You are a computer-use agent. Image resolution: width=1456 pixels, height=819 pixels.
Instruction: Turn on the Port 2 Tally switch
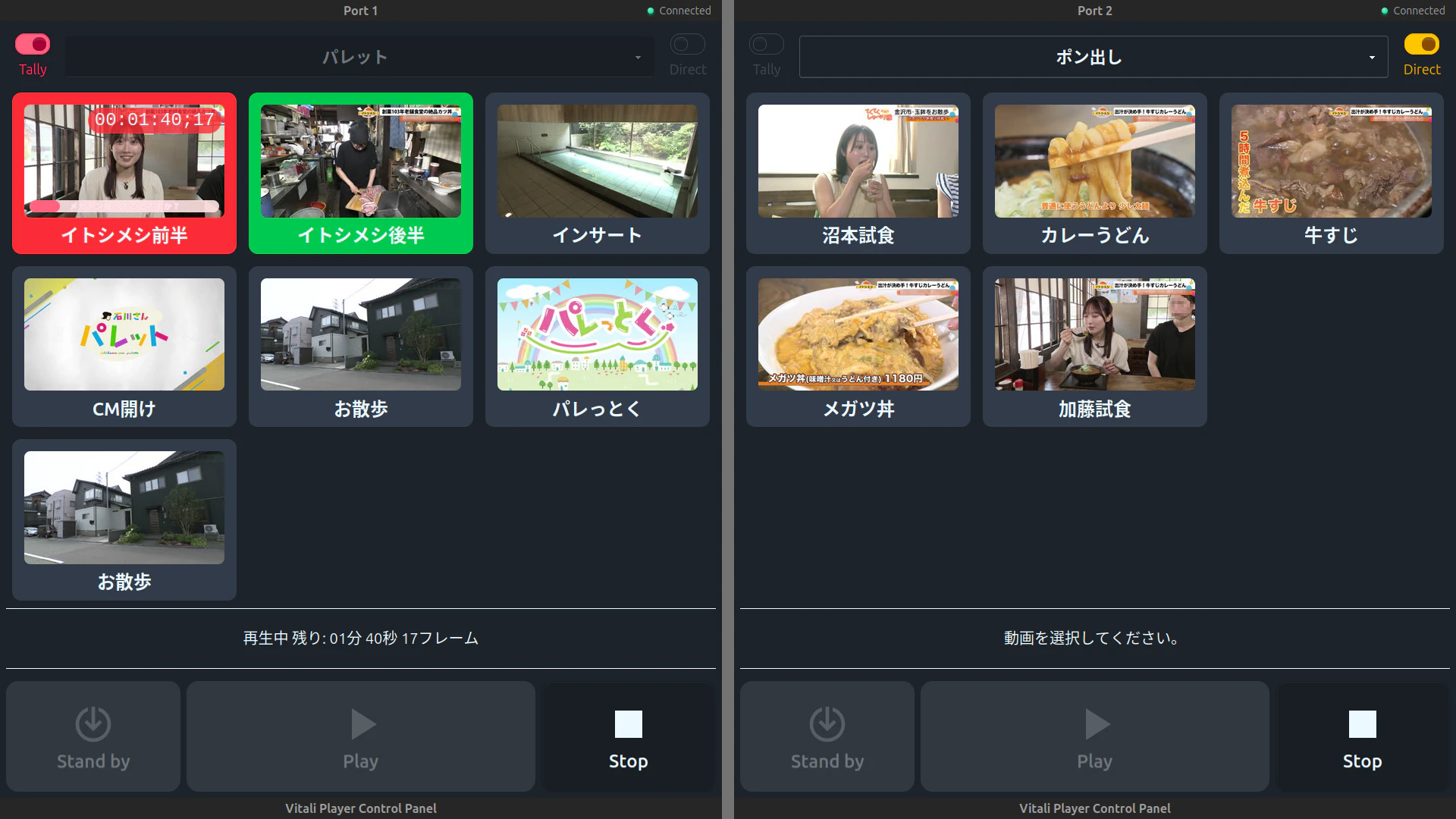[x=766, y=44]
